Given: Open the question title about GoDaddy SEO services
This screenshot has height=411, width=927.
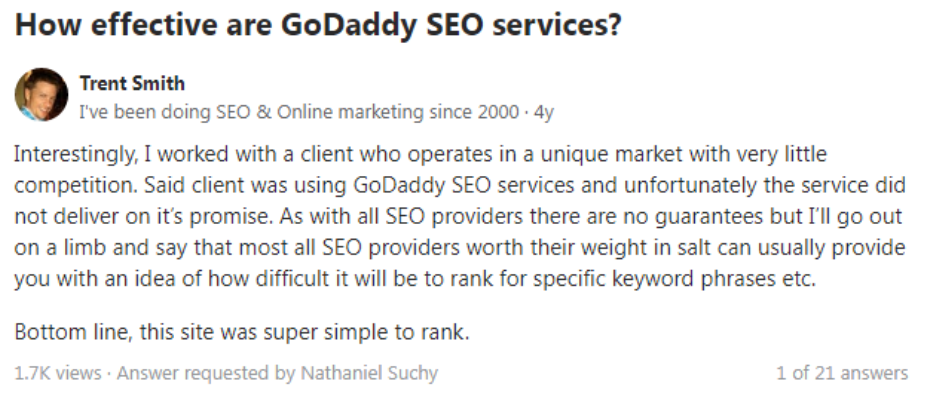Looking at the screenshot, I should point(318,25).
